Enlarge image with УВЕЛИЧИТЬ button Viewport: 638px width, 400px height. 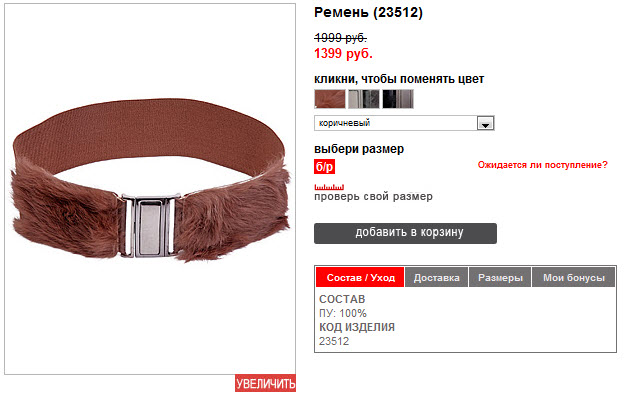coord(265,383)
